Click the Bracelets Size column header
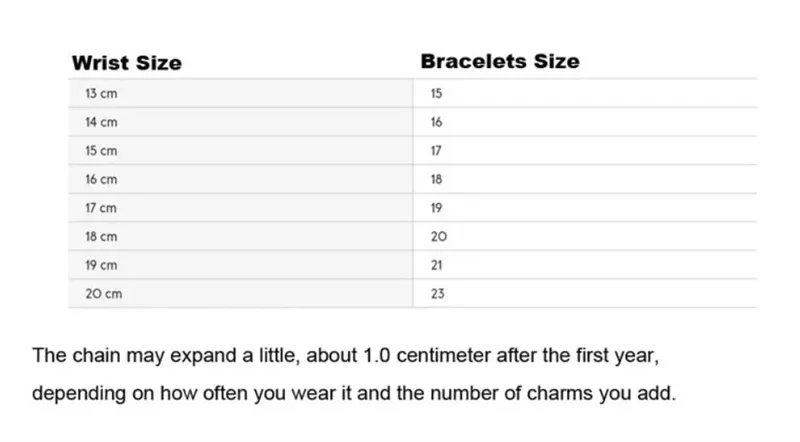Screen dimensions: 800x442 [x=499, y=61]
